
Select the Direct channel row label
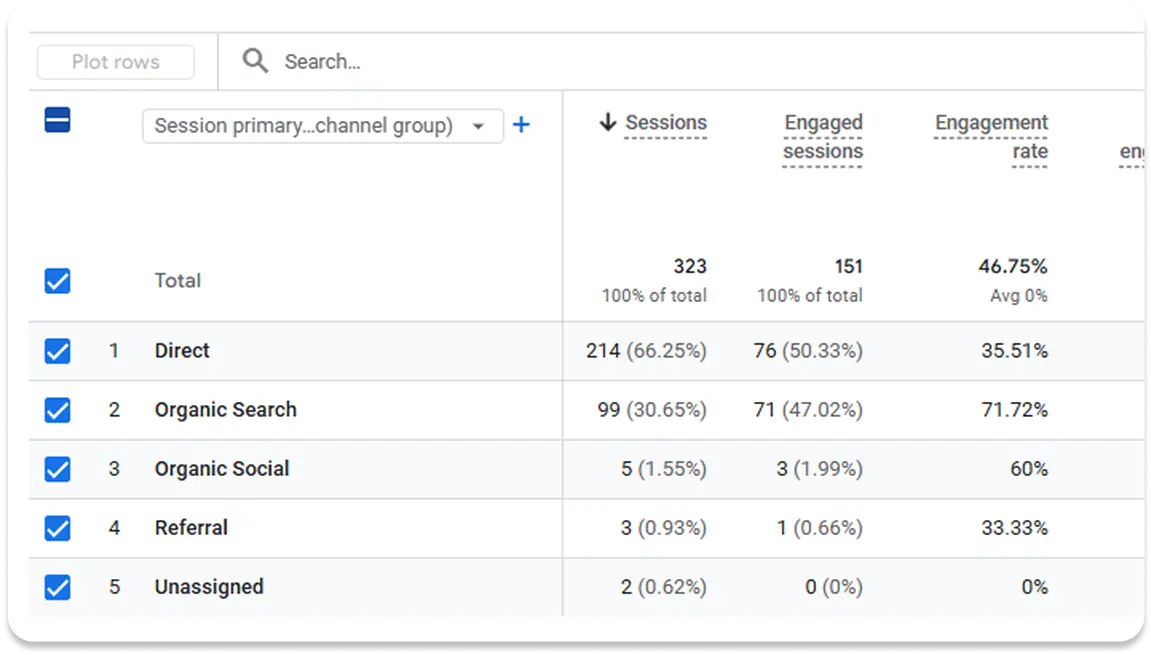182,351
